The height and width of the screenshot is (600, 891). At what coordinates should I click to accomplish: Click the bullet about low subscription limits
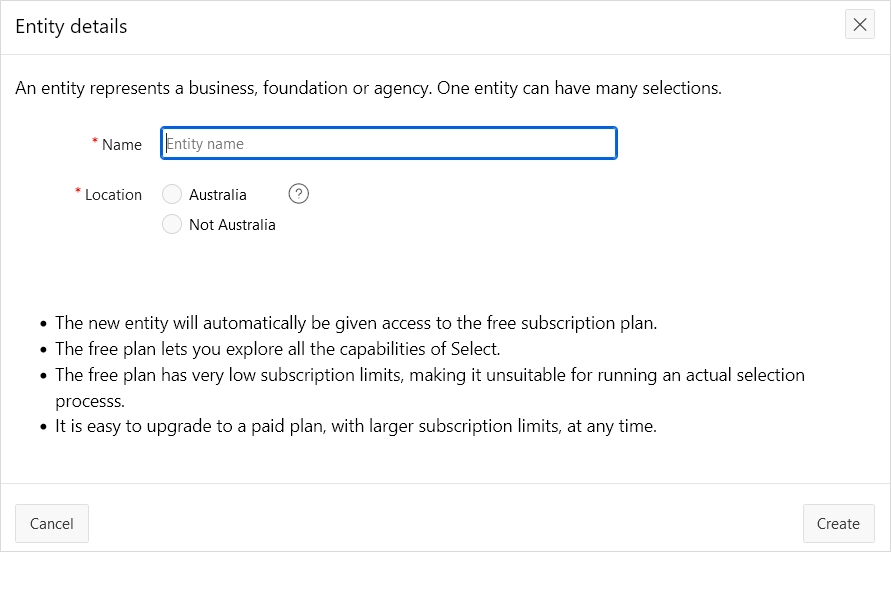click(429, 375)
